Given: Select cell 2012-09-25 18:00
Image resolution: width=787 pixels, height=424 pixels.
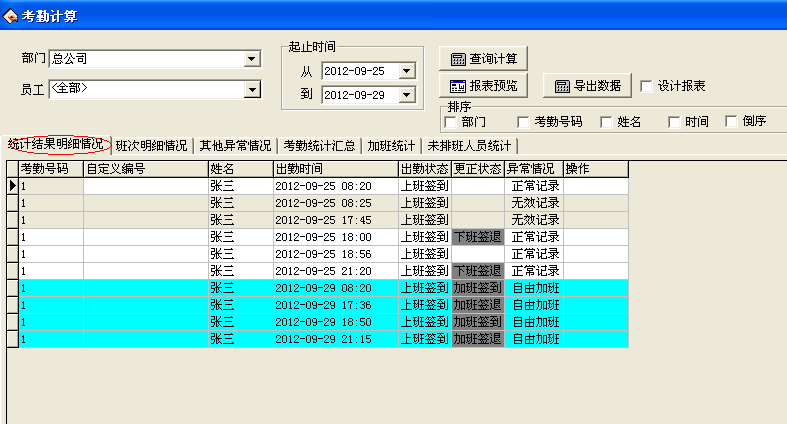Looking at the screenshot, I should click(x=336, y=237).
